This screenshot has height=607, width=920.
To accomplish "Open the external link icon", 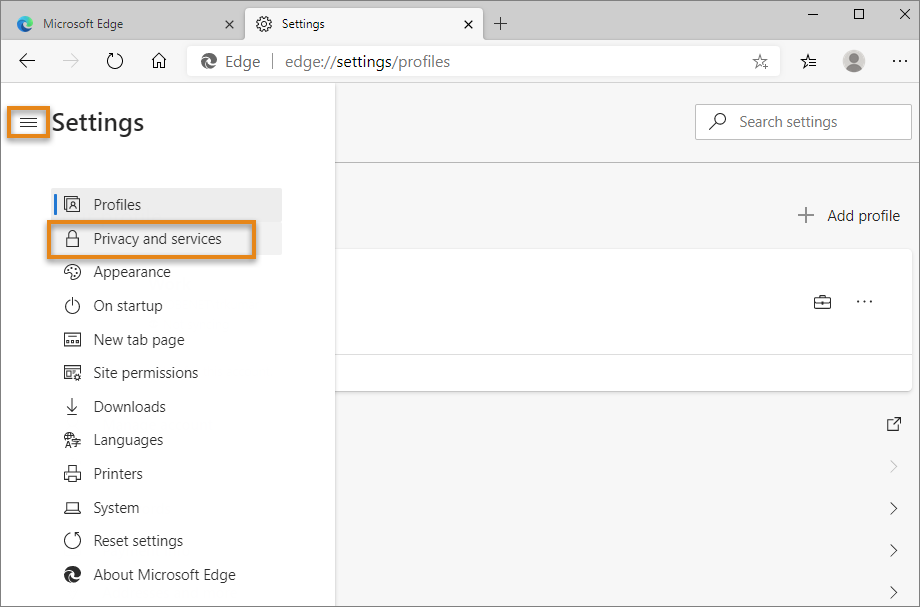I will 893,424.
